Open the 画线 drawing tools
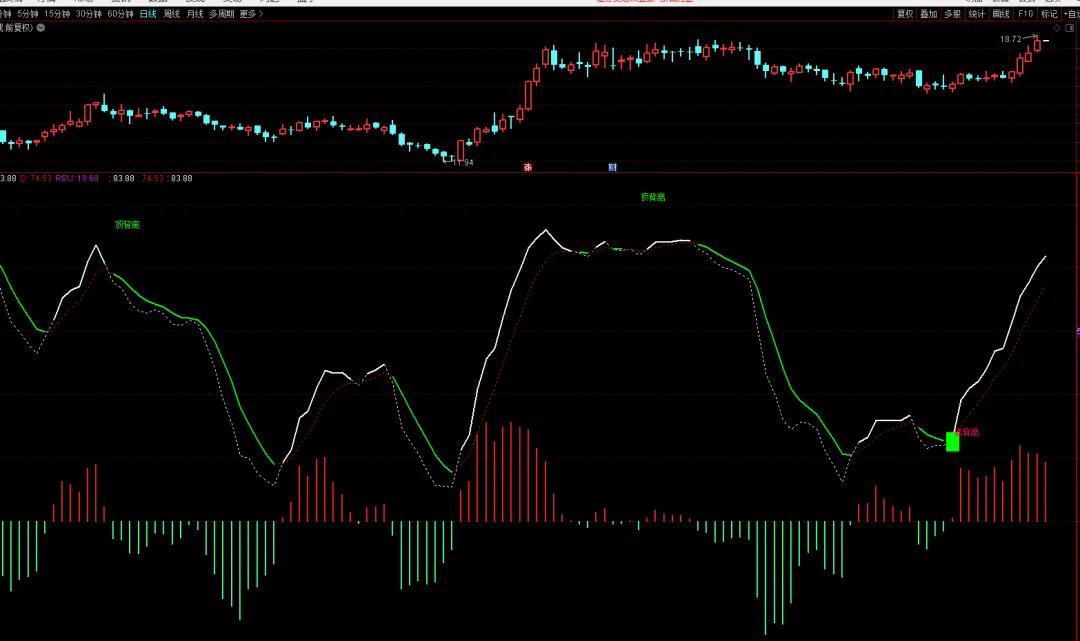The image size is (1080, 641). pyautogui.click(x=1001, y=14)
